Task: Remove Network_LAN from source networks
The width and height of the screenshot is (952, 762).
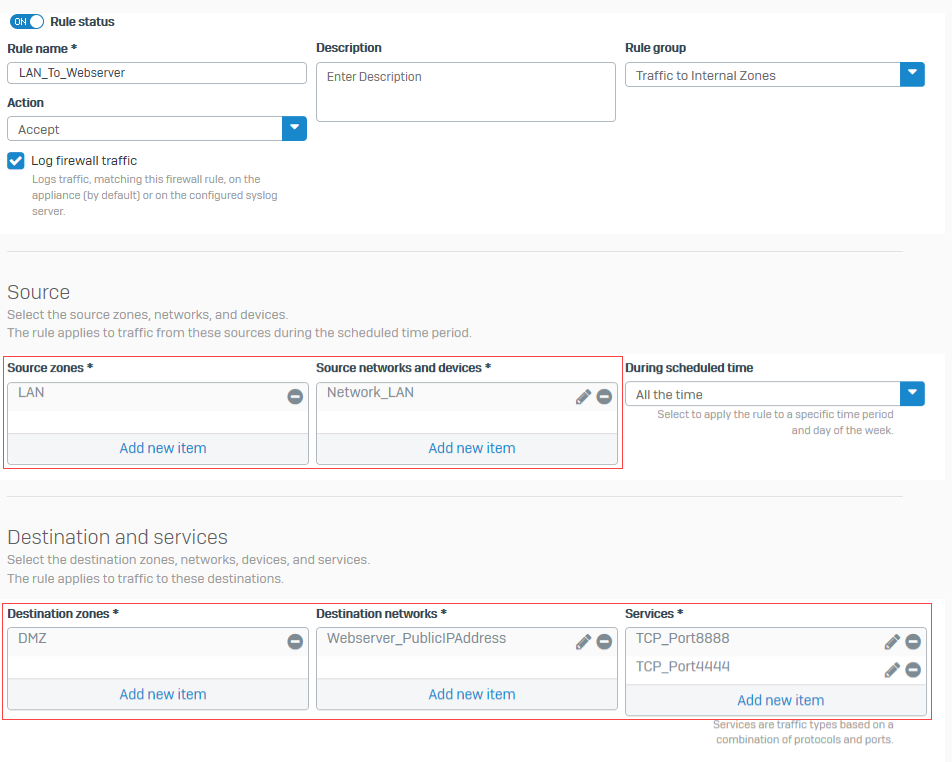Action: (604, 396)
